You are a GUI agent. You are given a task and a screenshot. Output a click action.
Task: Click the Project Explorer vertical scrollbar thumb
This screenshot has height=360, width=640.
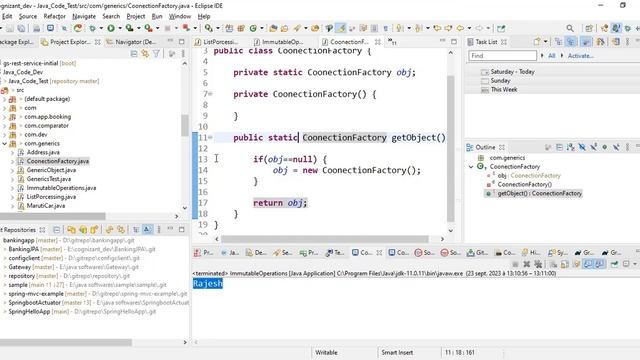[x=184, y=125]
